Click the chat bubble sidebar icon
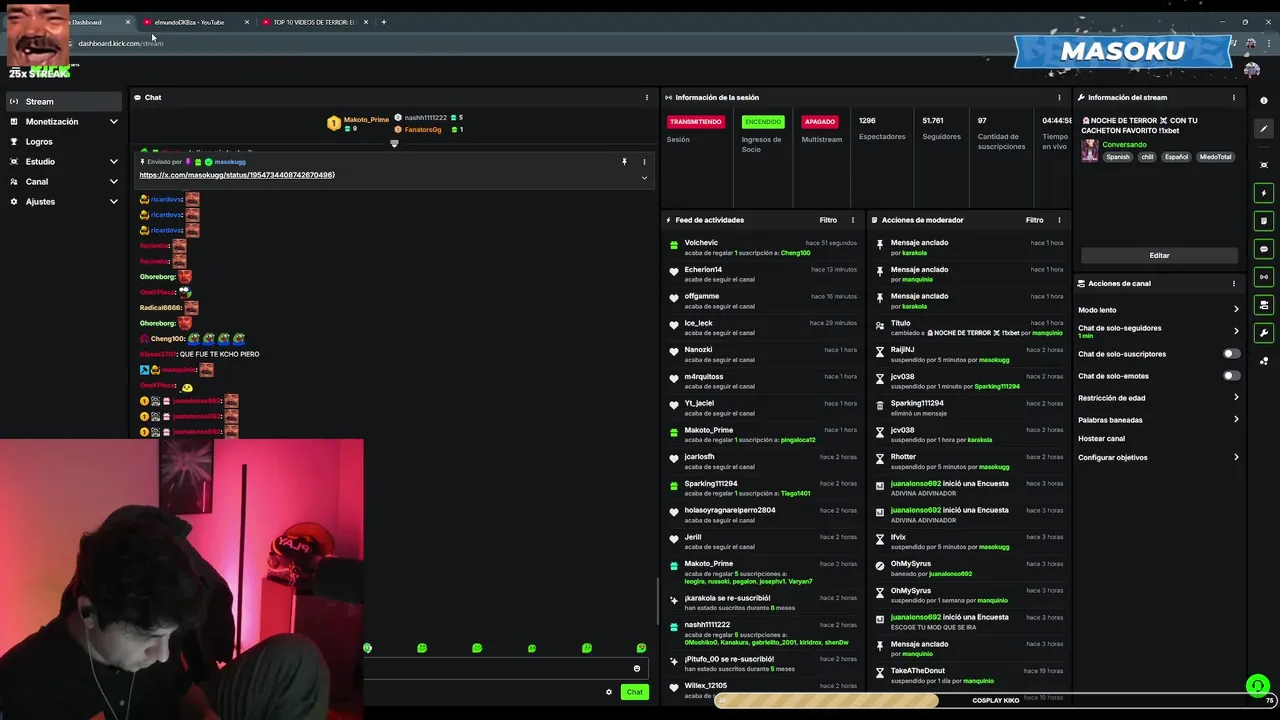This screenshot has height=720, width=1280. (1264, 249)
